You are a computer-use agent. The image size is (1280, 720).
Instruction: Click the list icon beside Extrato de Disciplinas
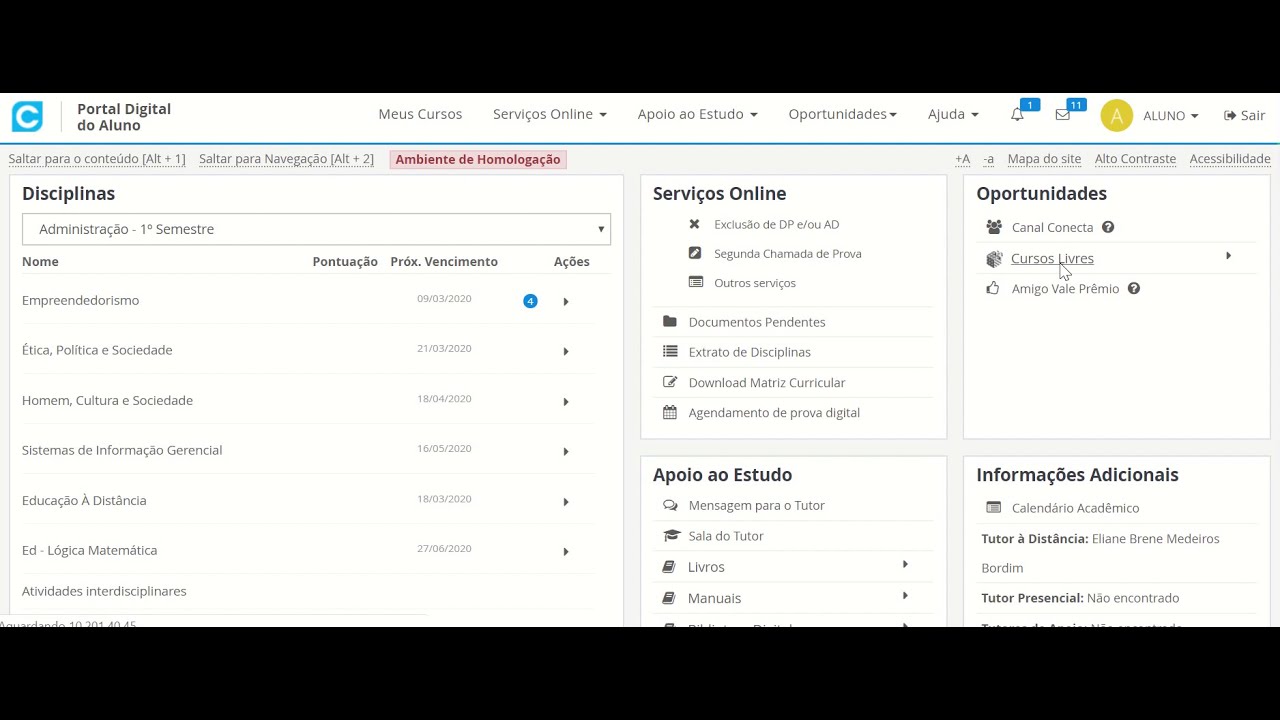[670, 351]
